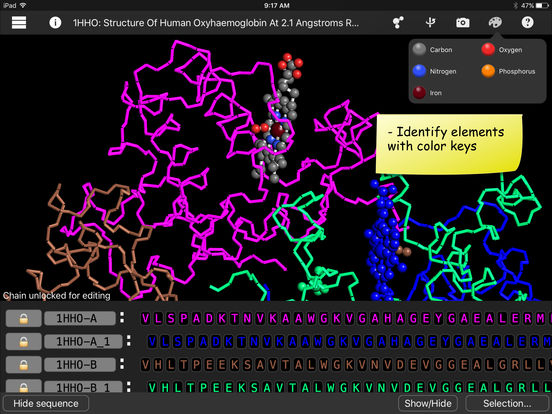Tap the heme iron atom sphere
This screenshot has height=414, width=552.
[278, 130]
